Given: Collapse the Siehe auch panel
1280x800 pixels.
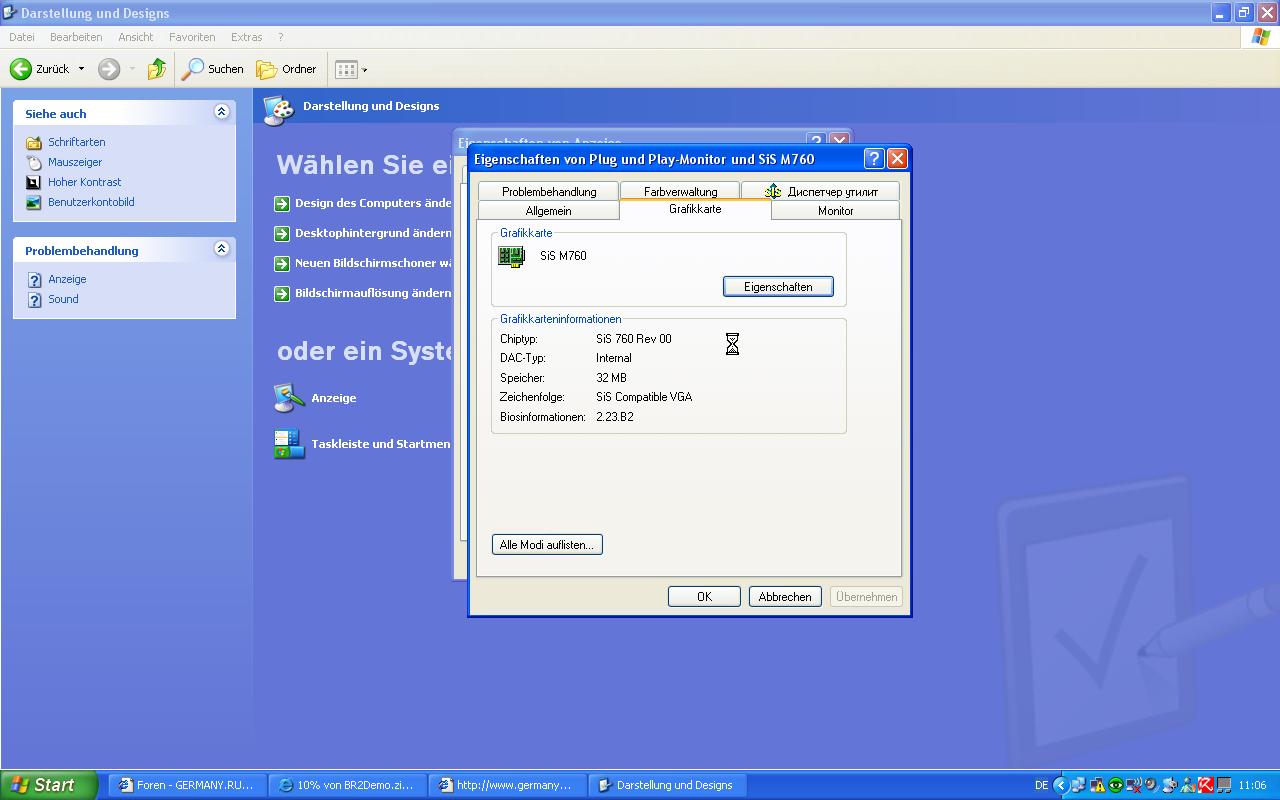Looking at the screenshot, I should coord(221,112).
